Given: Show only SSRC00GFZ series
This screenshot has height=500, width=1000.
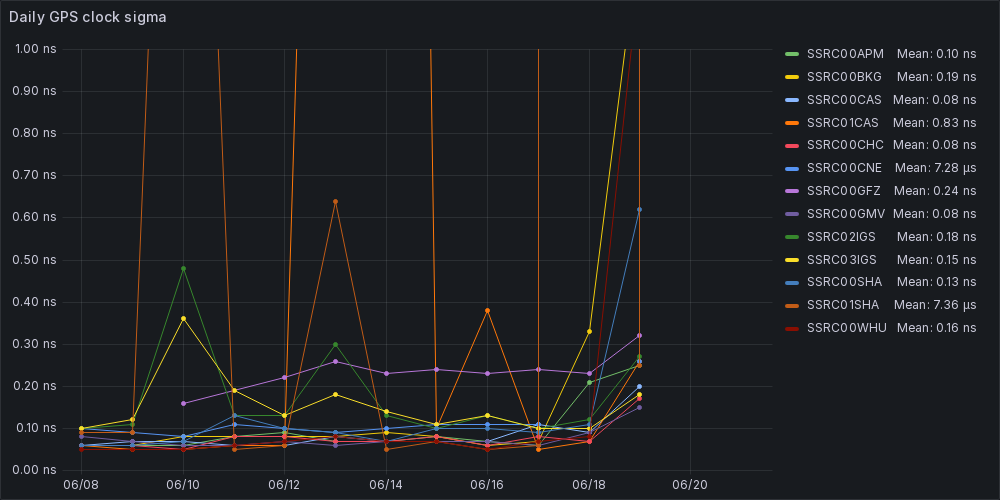Looking at the screenshot, I should [844, 190].
